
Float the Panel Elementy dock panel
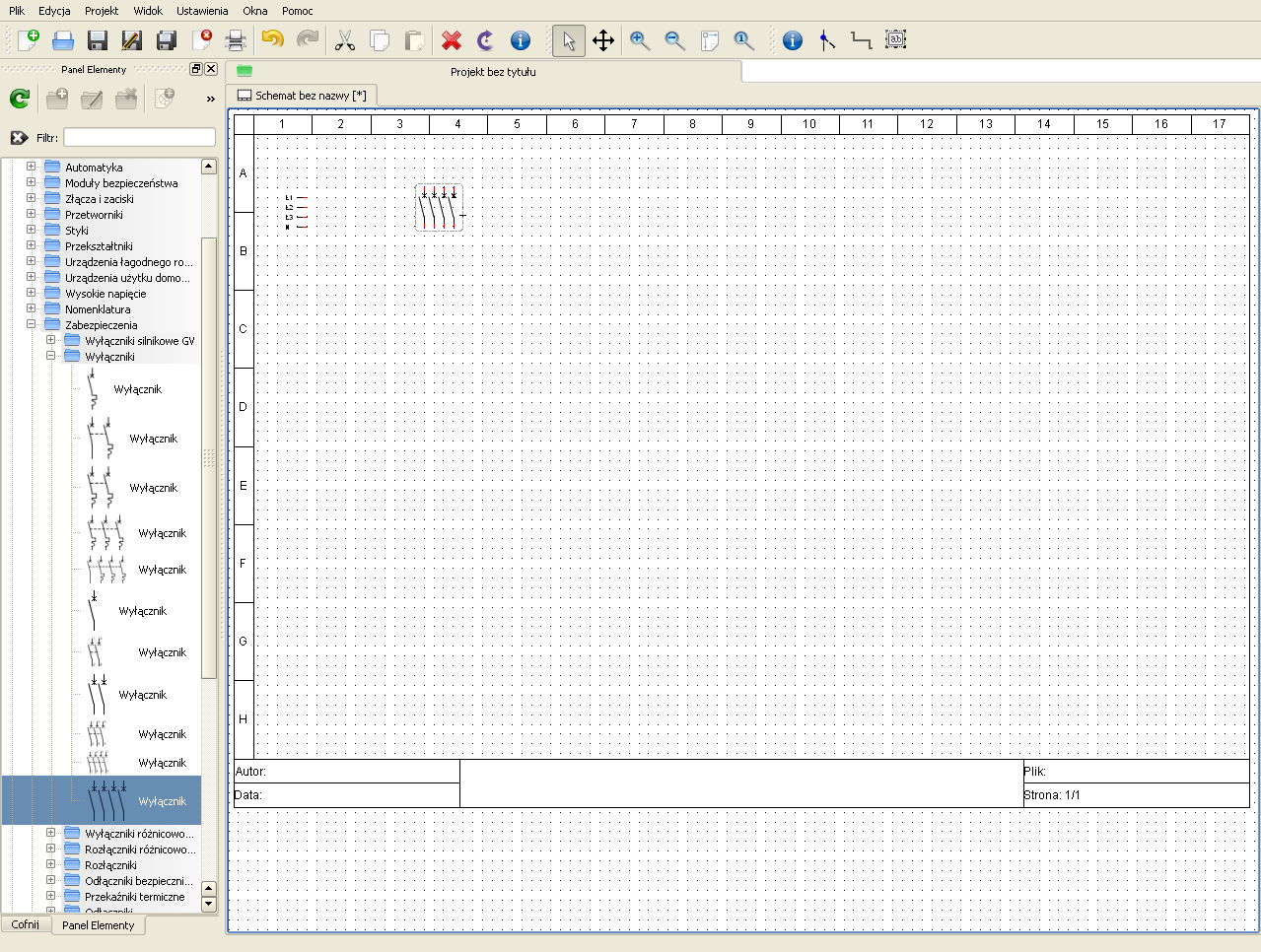(x=195, y=69)
